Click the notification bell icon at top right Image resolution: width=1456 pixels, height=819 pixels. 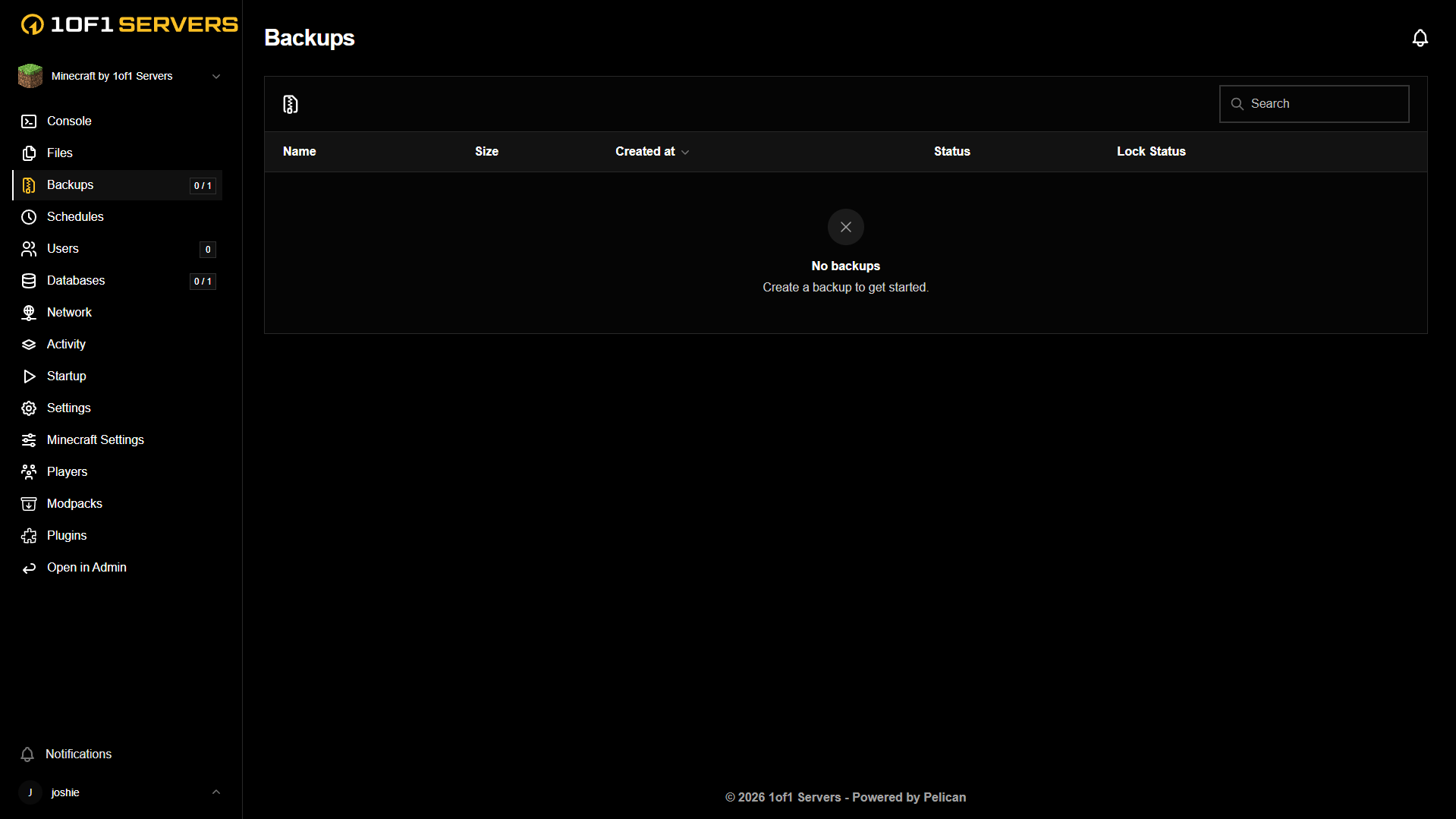click(x=1420, y=38)
